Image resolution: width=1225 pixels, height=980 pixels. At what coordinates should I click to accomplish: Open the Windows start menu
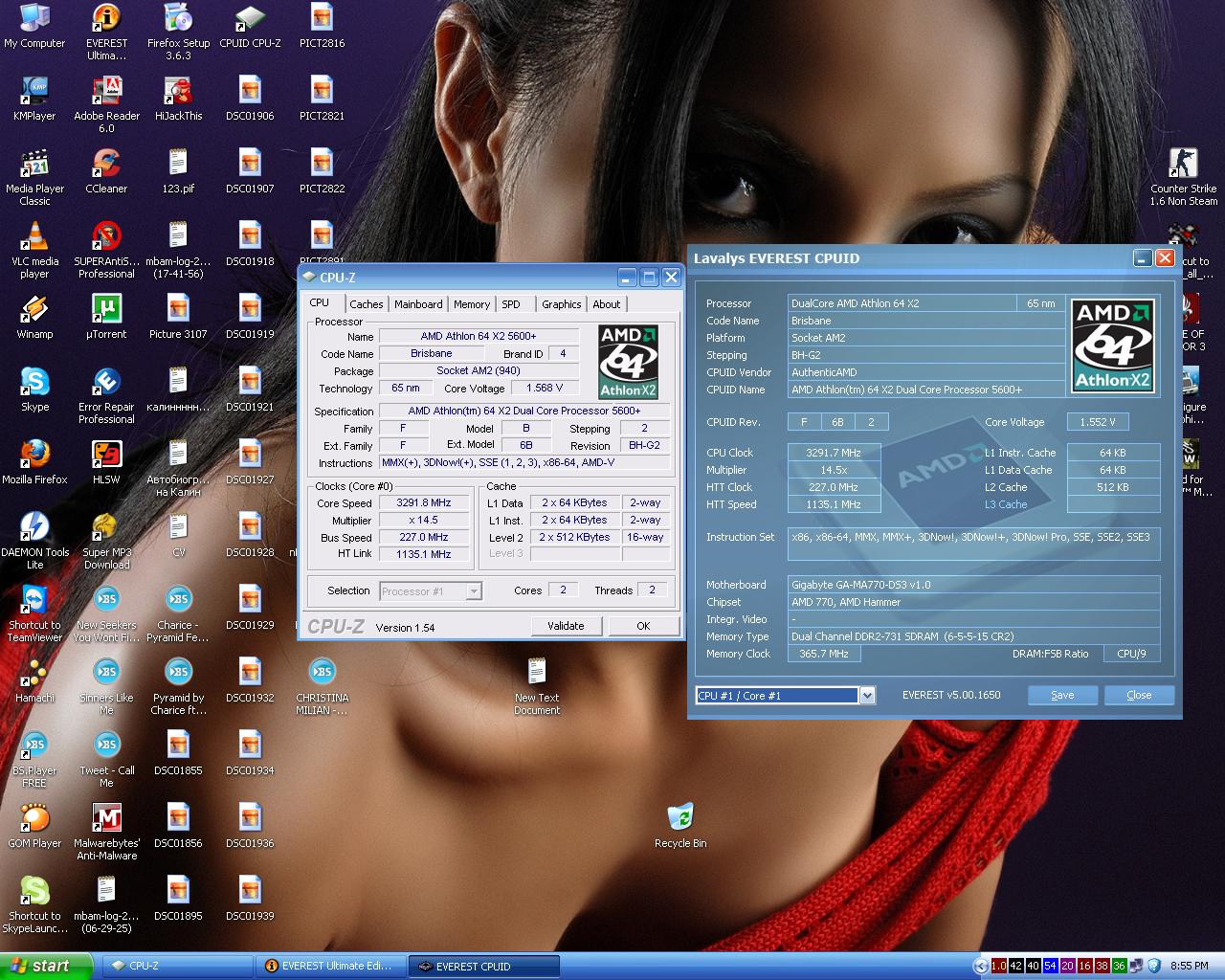click(45, 966)
